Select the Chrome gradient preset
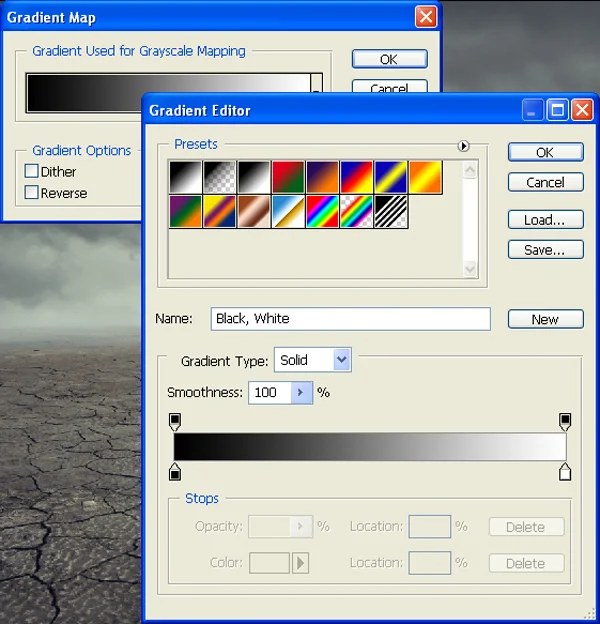Screen dimensions: 600x624 click(288, 211)
